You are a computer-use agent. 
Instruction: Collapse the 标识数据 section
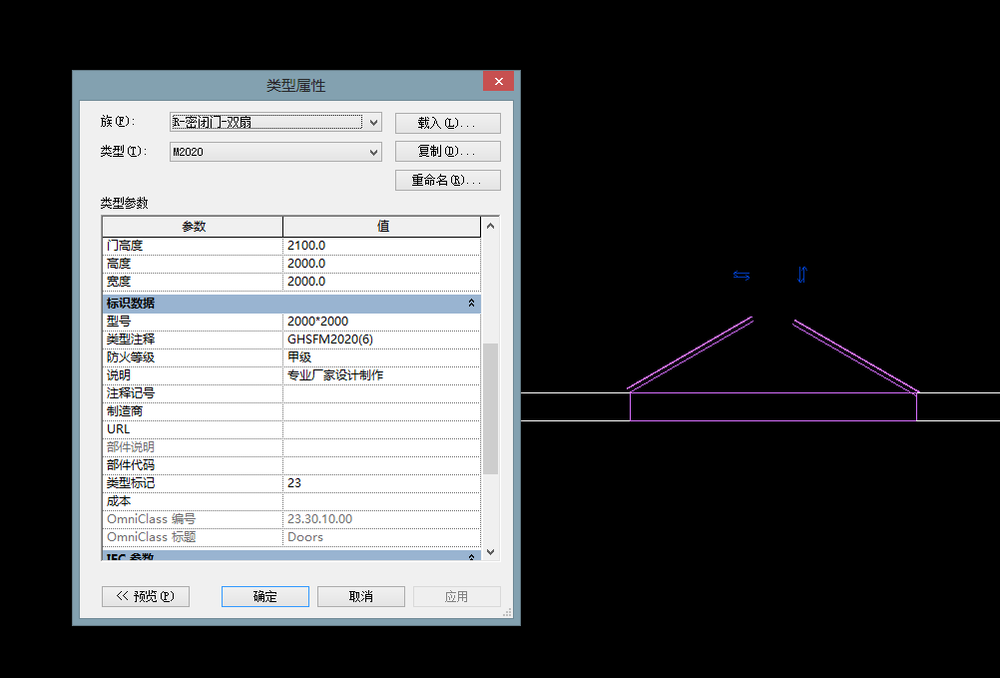pos(471,303)
